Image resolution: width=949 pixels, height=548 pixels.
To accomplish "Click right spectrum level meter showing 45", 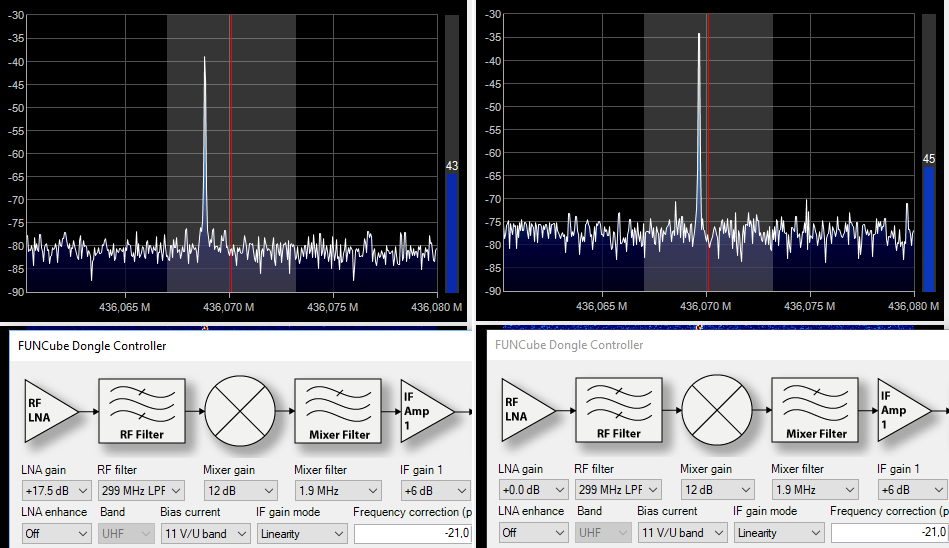I will click(x=929, y=153).
